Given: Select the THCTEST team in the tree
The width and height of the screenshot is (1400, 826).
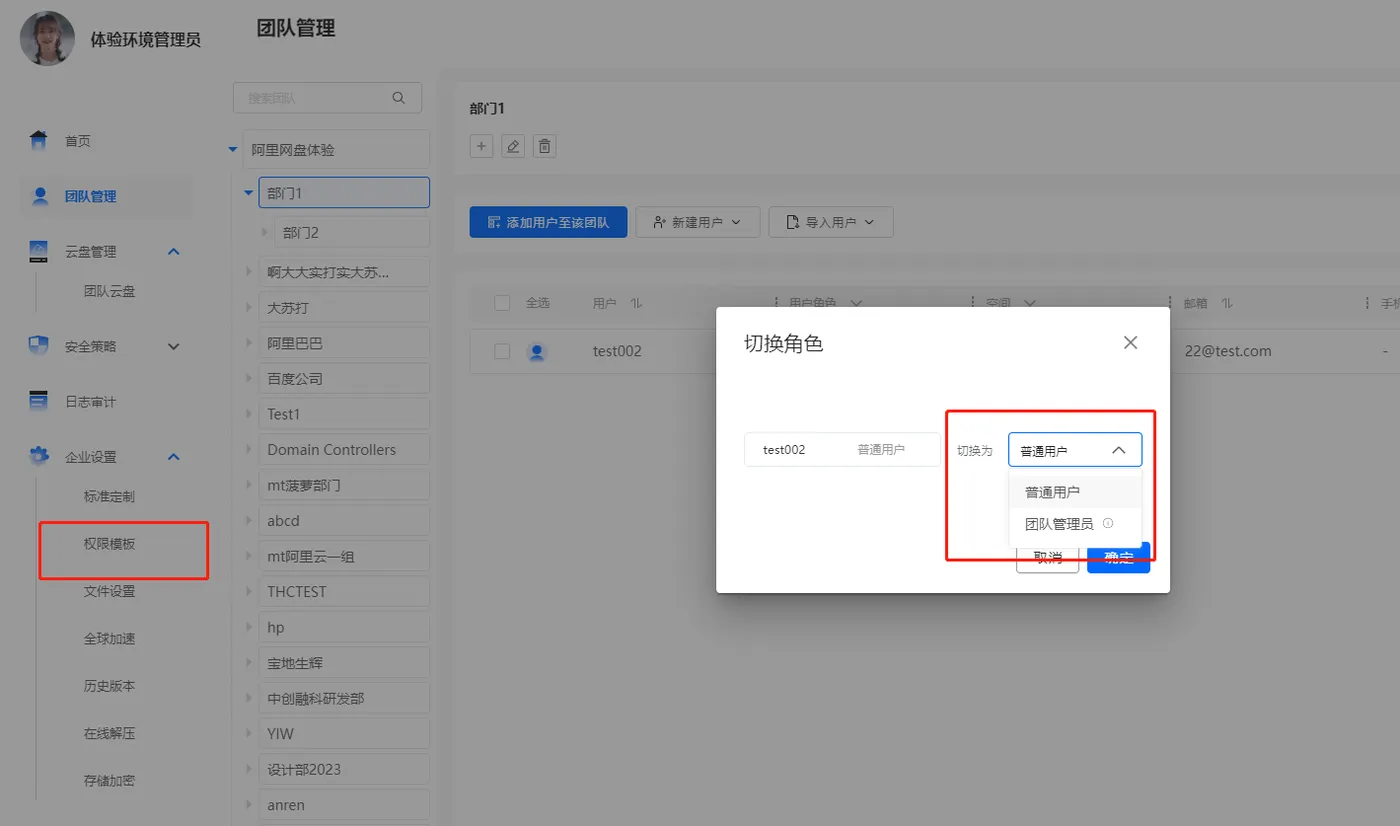Looking at the screenshot, I should [343, 591].
